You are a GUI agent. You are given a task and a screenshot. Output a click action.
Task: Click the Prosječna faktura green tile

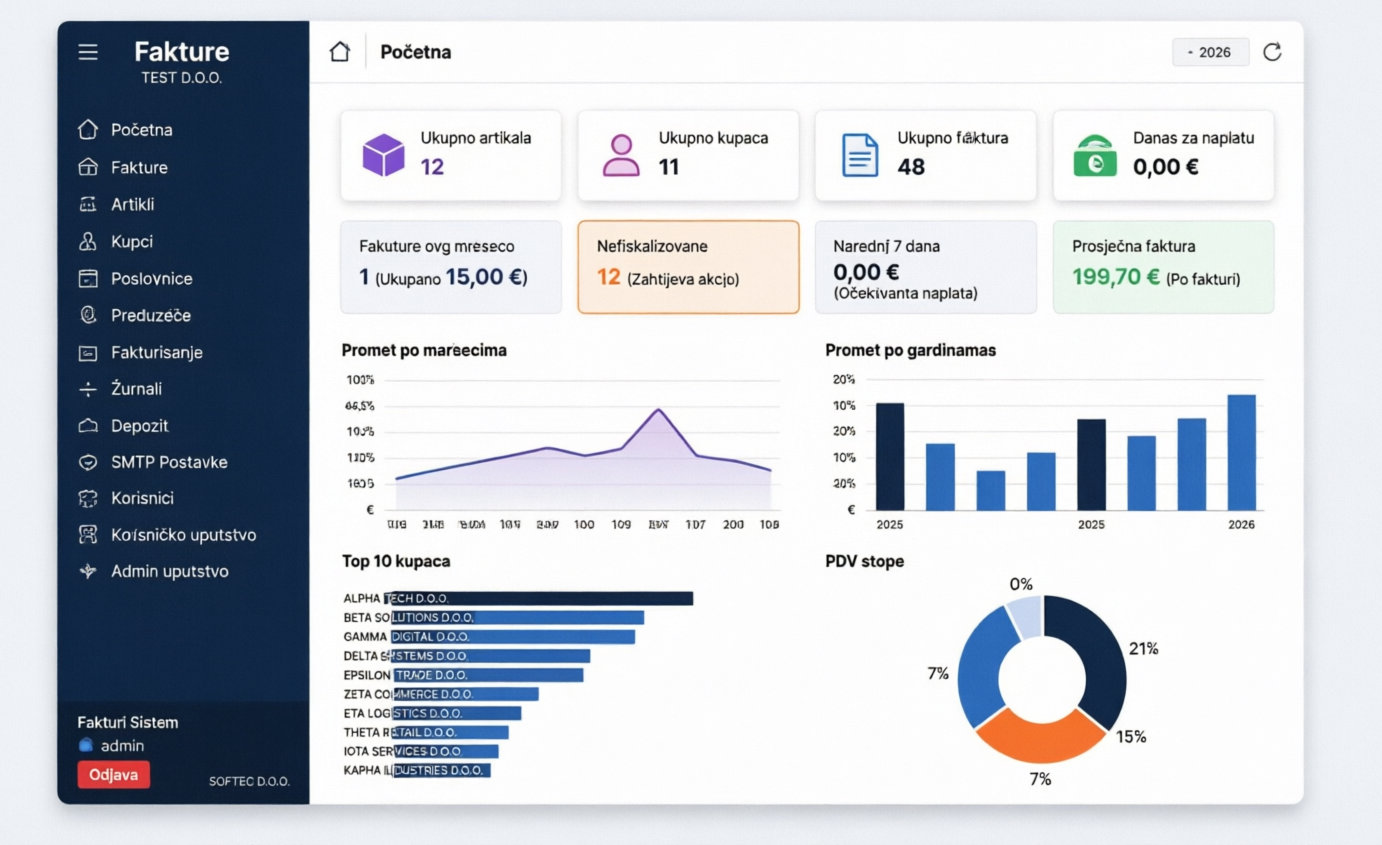pyautogui.click(x=1164, y=267)
